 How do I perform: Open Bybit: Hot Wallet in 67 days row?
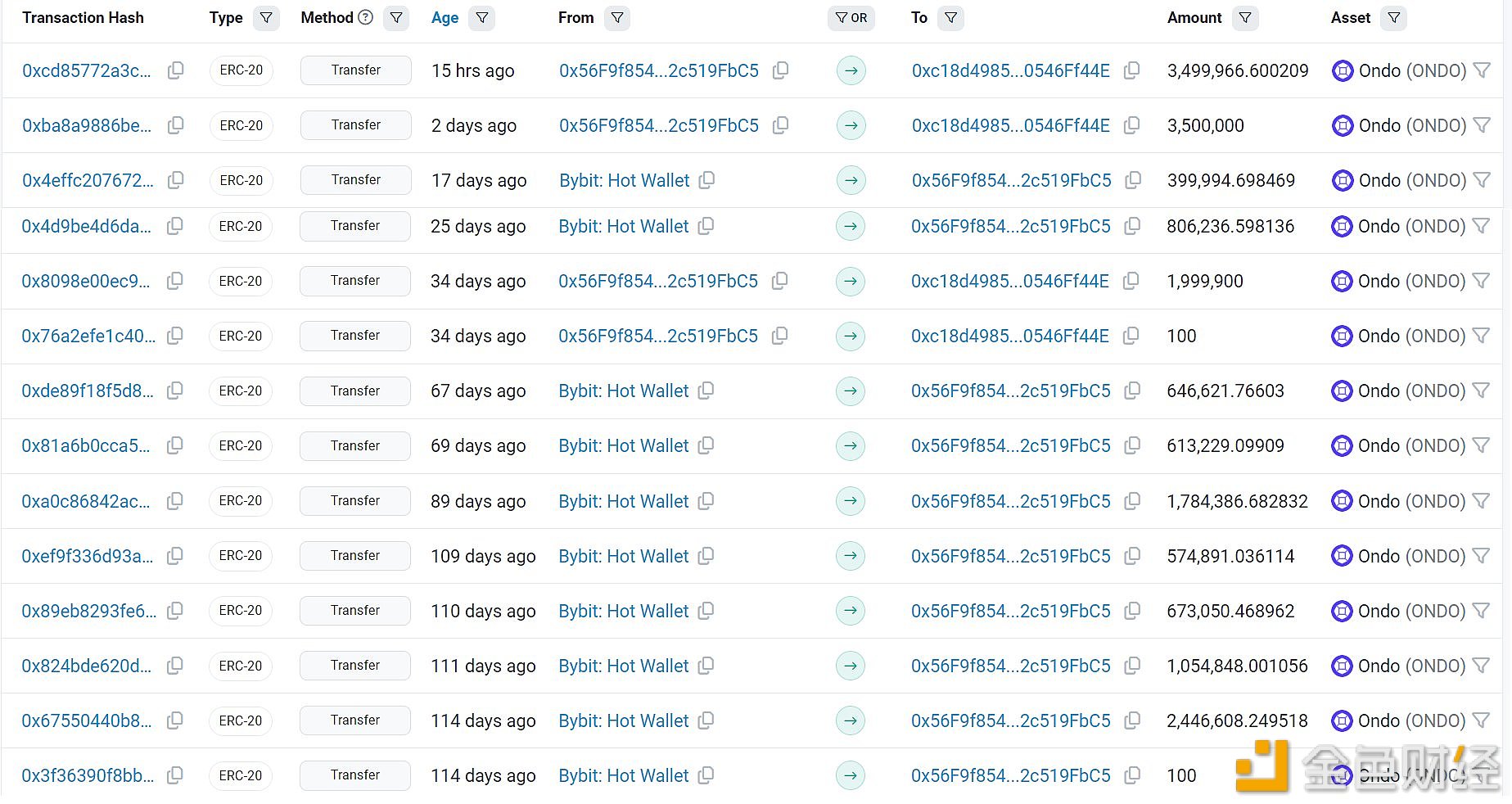(x=624, y=391)
